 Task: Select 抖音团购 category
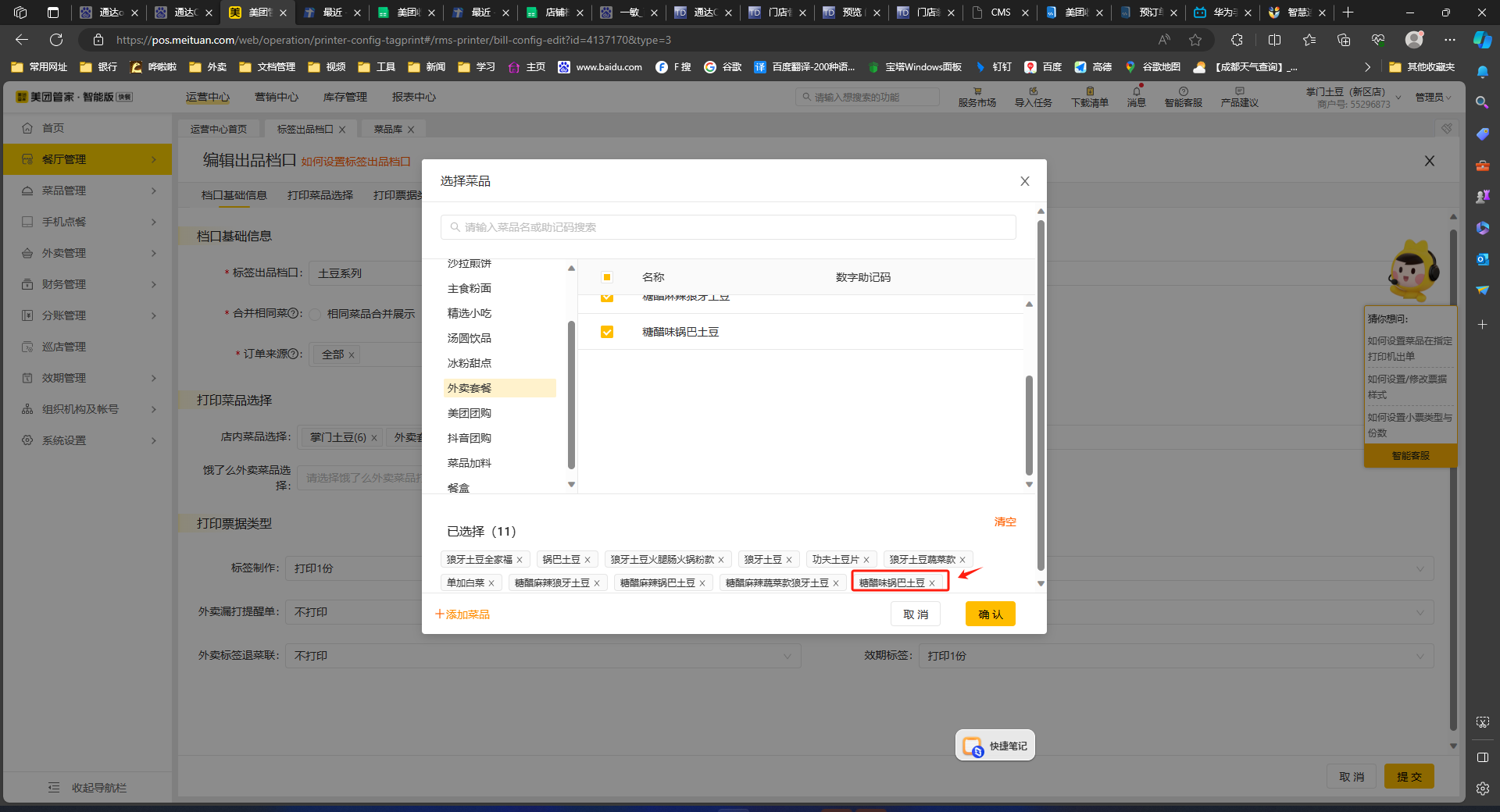click(x=470, y=438)
